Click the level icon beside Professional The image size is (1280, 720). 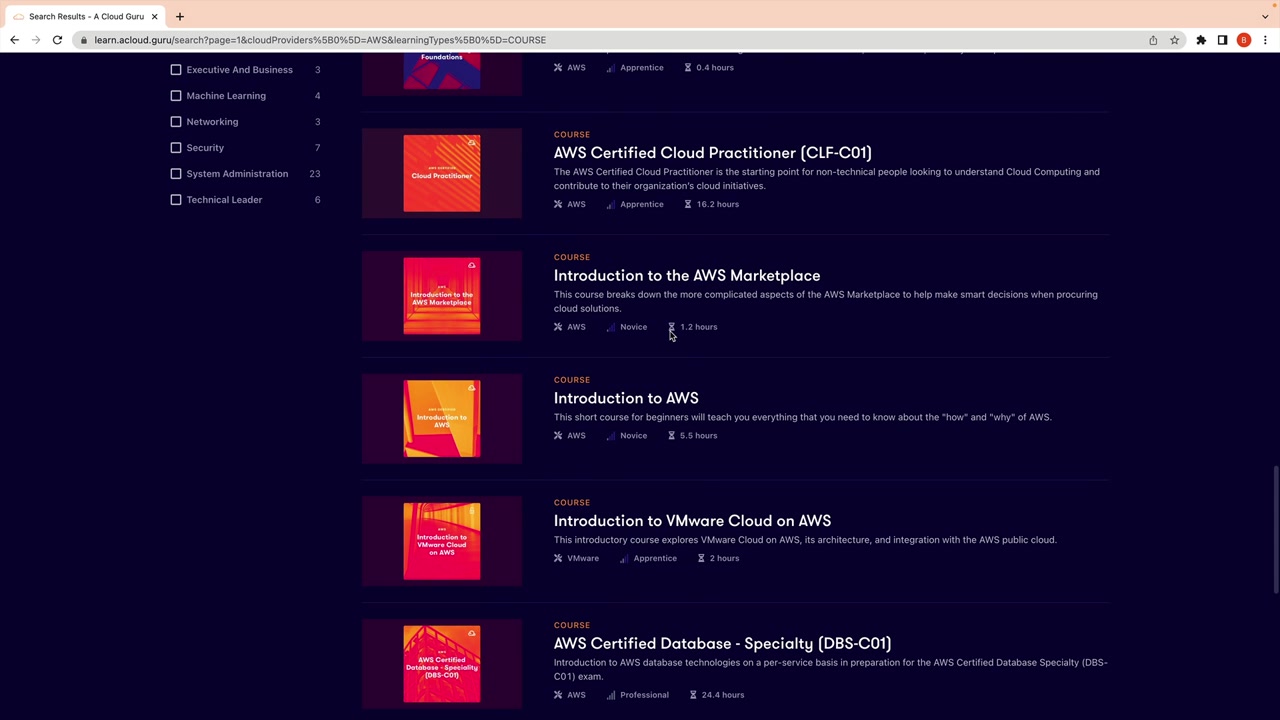[610, 695]
